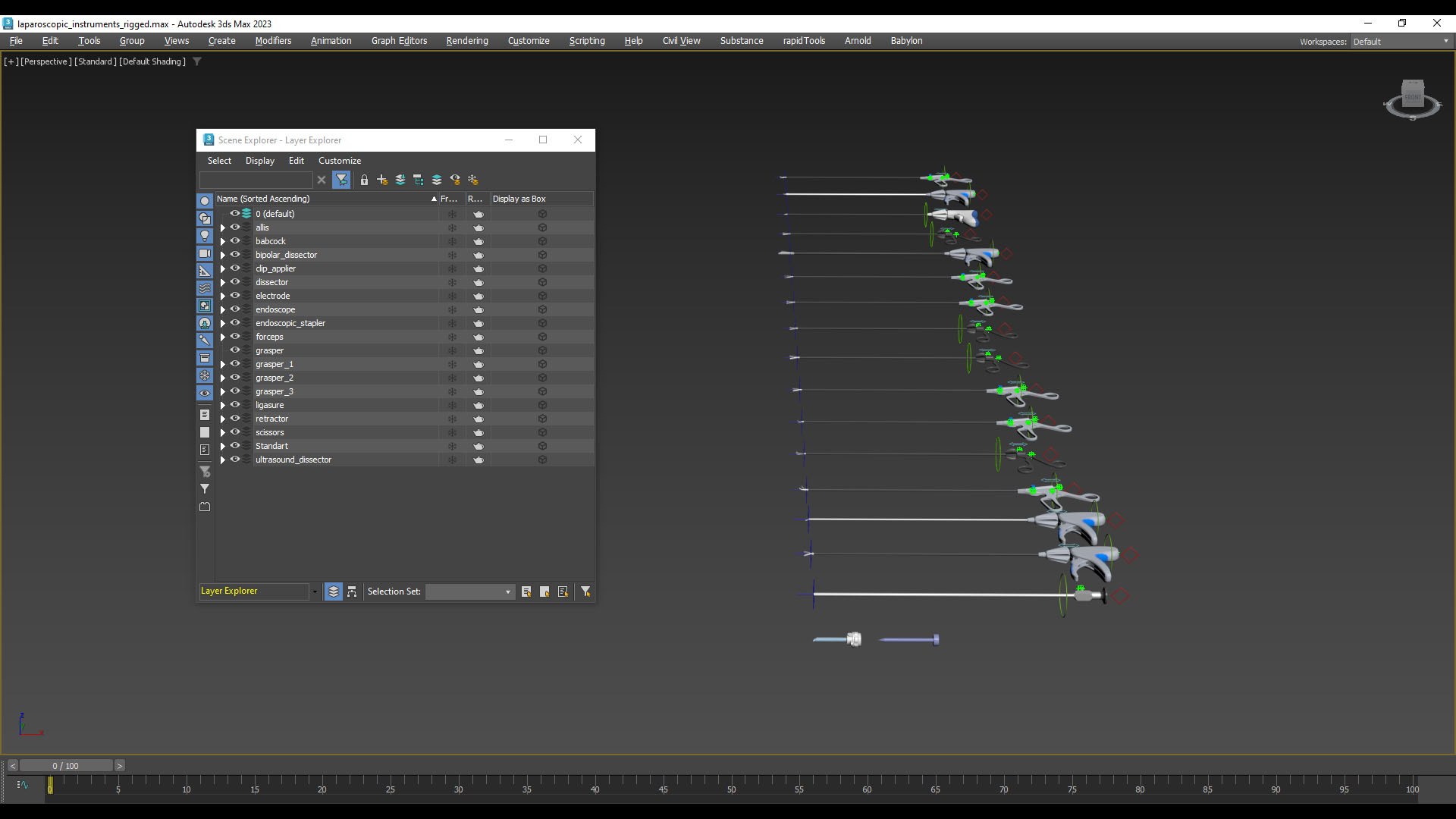The image size is (1456, 819).
Task: Open the Modifiers menu
Action: tap(273, 41)
